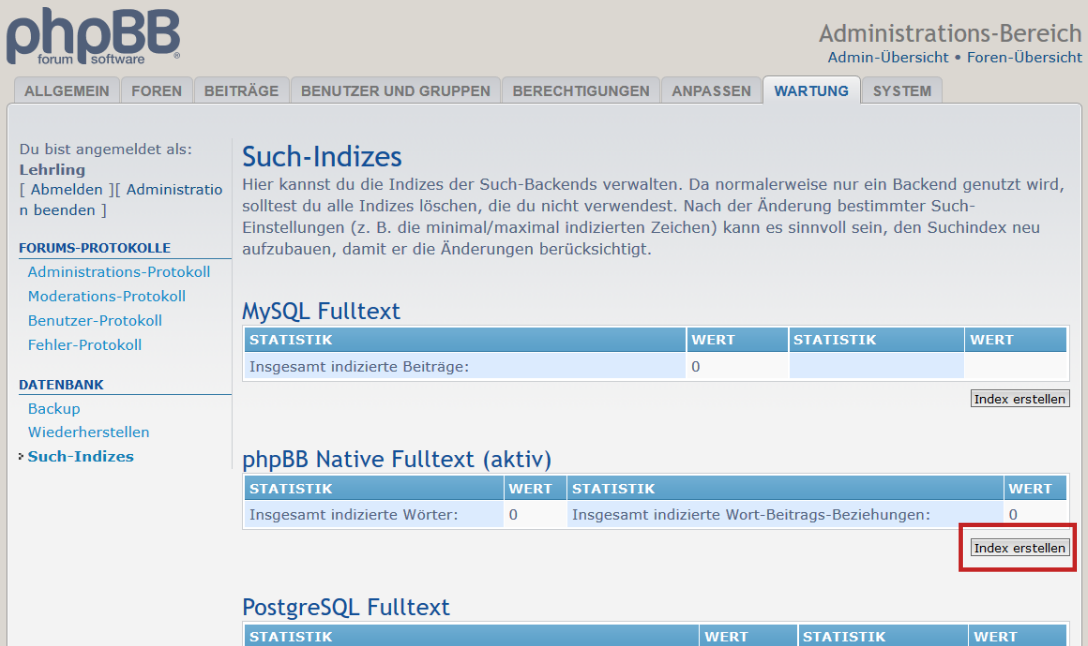View the Moderations-Protokoll
1088x646 pixels.
click(x=107, y=296)
